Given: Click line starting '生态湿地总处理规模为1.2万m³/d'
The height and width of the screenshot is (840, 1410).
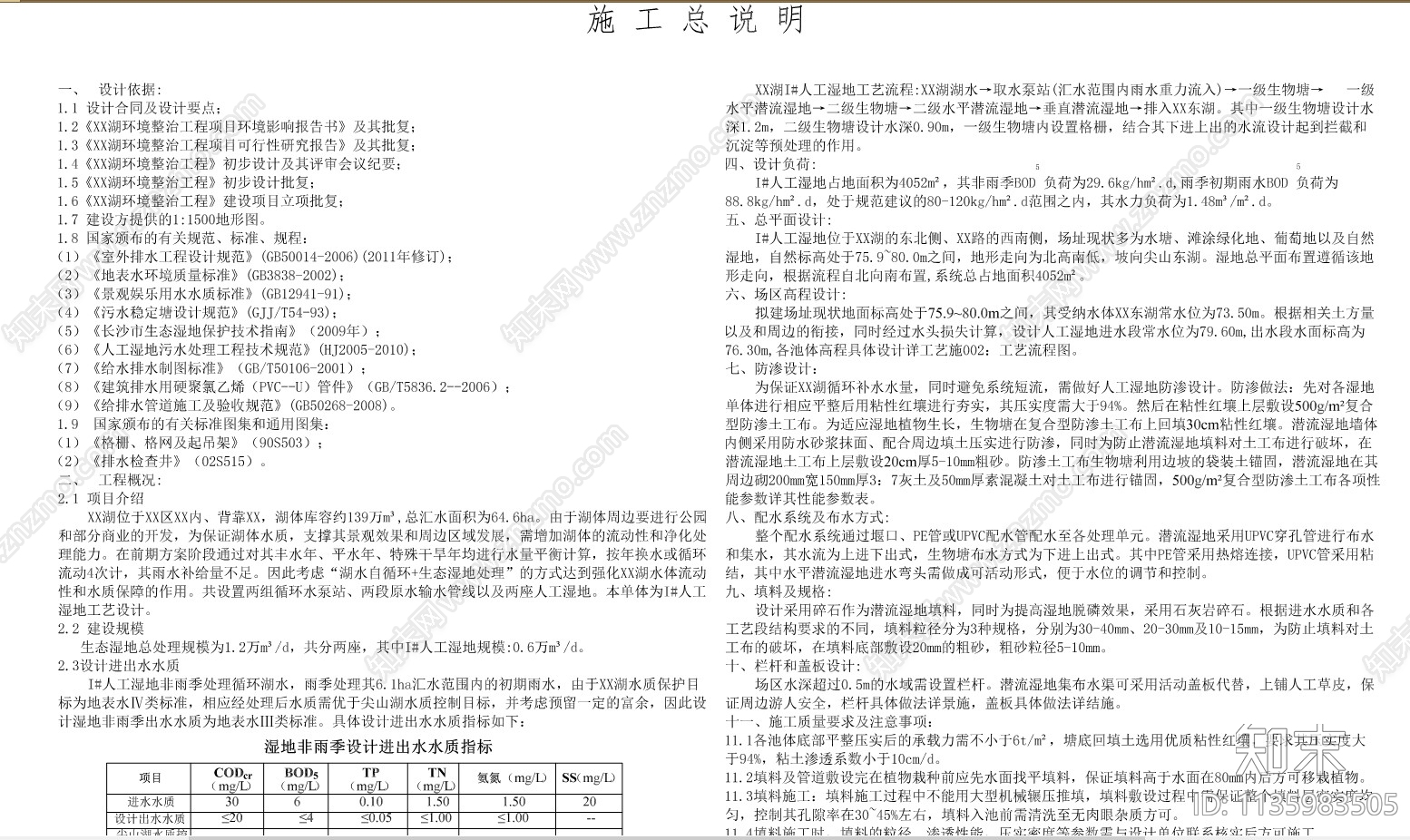Looking at the screenshot, I should coord(336,647).
